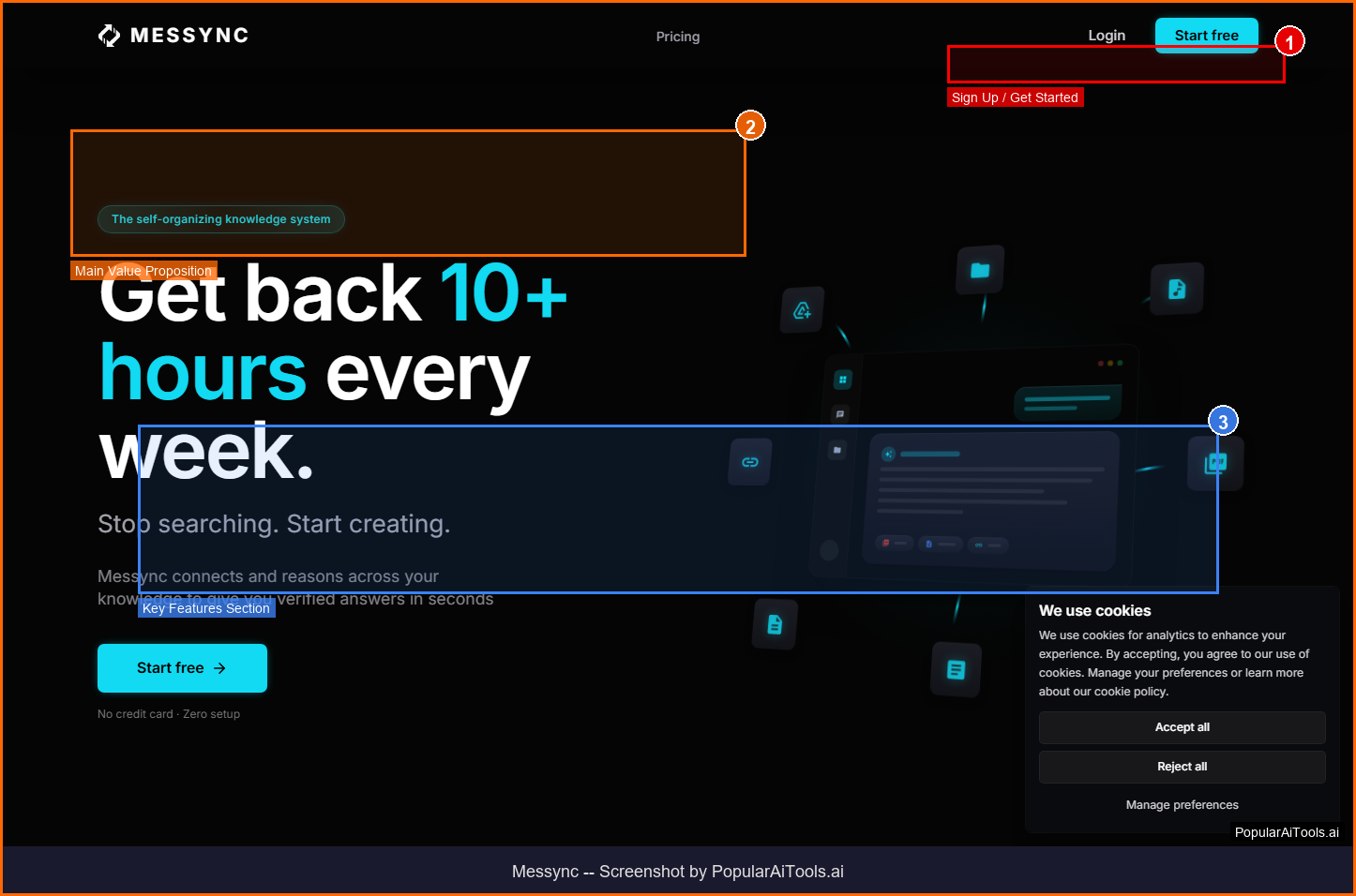Click the Google Drive add icon tile
The image size is (1356, 896).
tap(802, 310)
